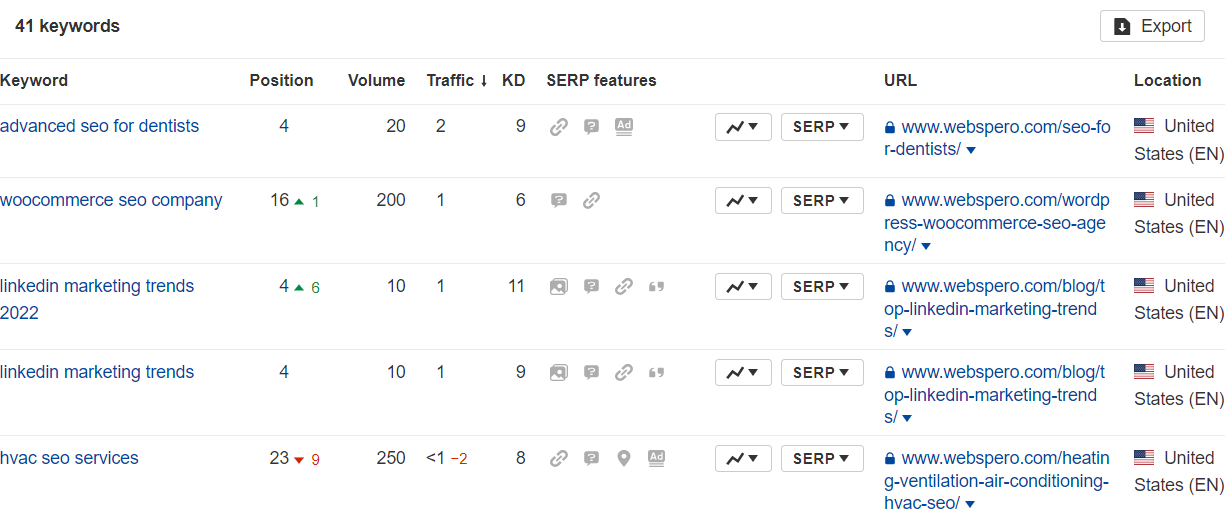Open position history chart dropdown for woocommerce seo company
1225x521 pixels.
(x=743, y=200)
